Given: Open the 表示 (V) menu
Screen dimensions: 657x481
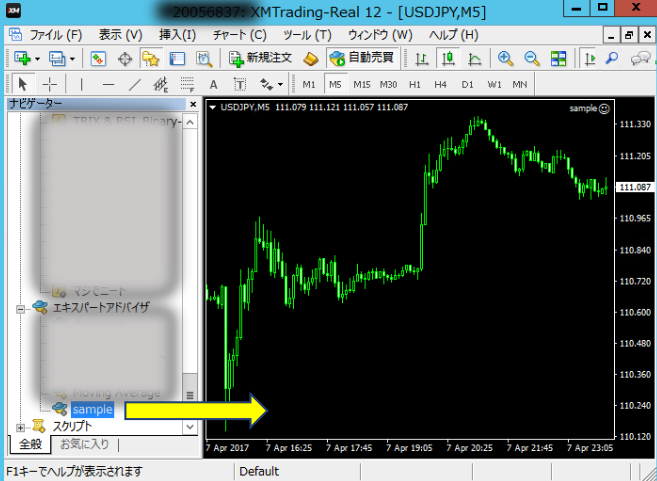Looking at the screenshot, I should pyautogui.click(x=120, y=35).
